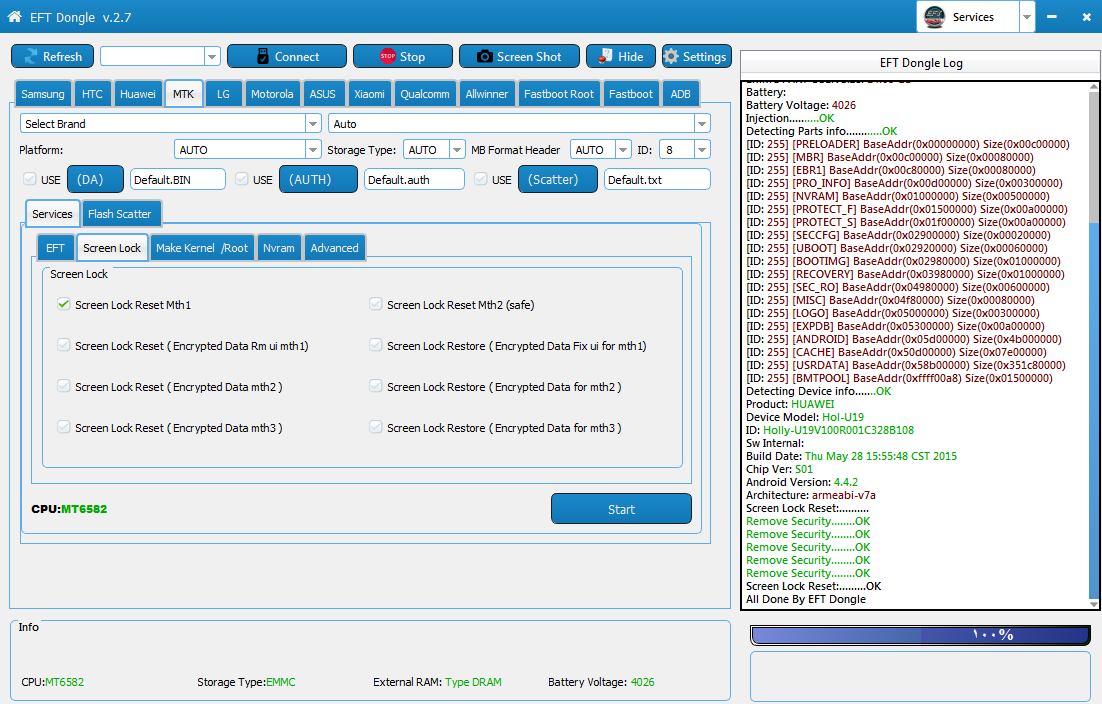Click the 100% progress bar

click(920, 635)
